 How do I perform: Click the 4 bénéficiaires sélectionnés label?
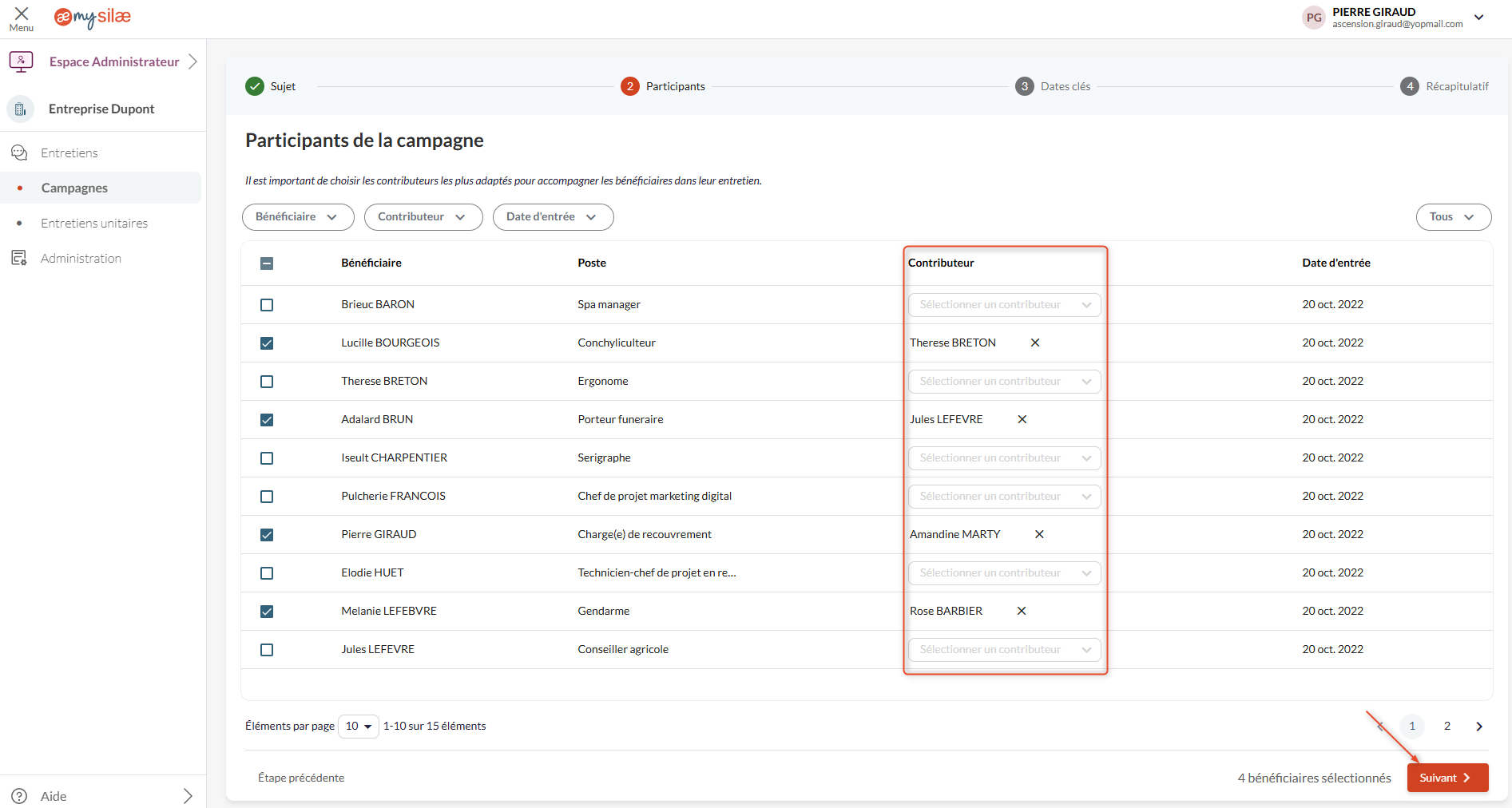tap(1315, 778)
